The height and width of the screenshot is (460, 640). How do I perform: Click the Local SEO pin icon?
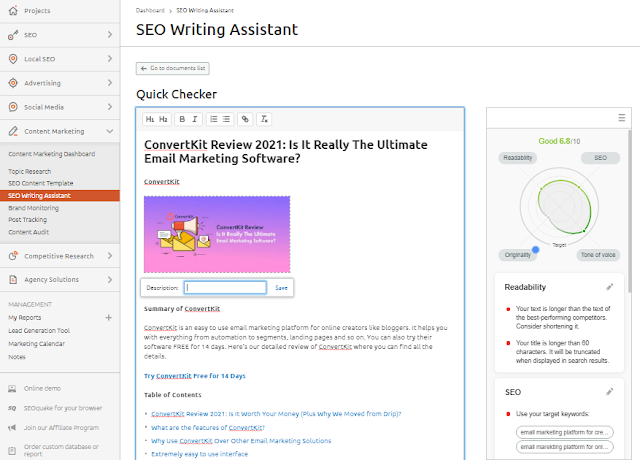tap(13, 59)
